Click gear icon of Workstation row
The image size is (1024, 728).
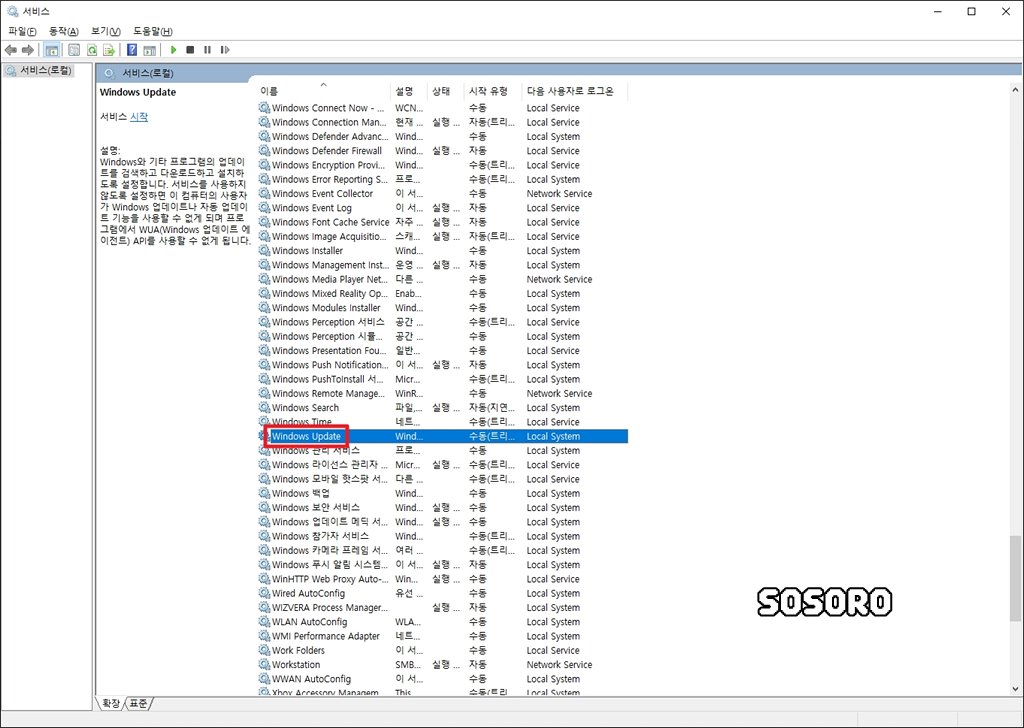pos(264,664)
